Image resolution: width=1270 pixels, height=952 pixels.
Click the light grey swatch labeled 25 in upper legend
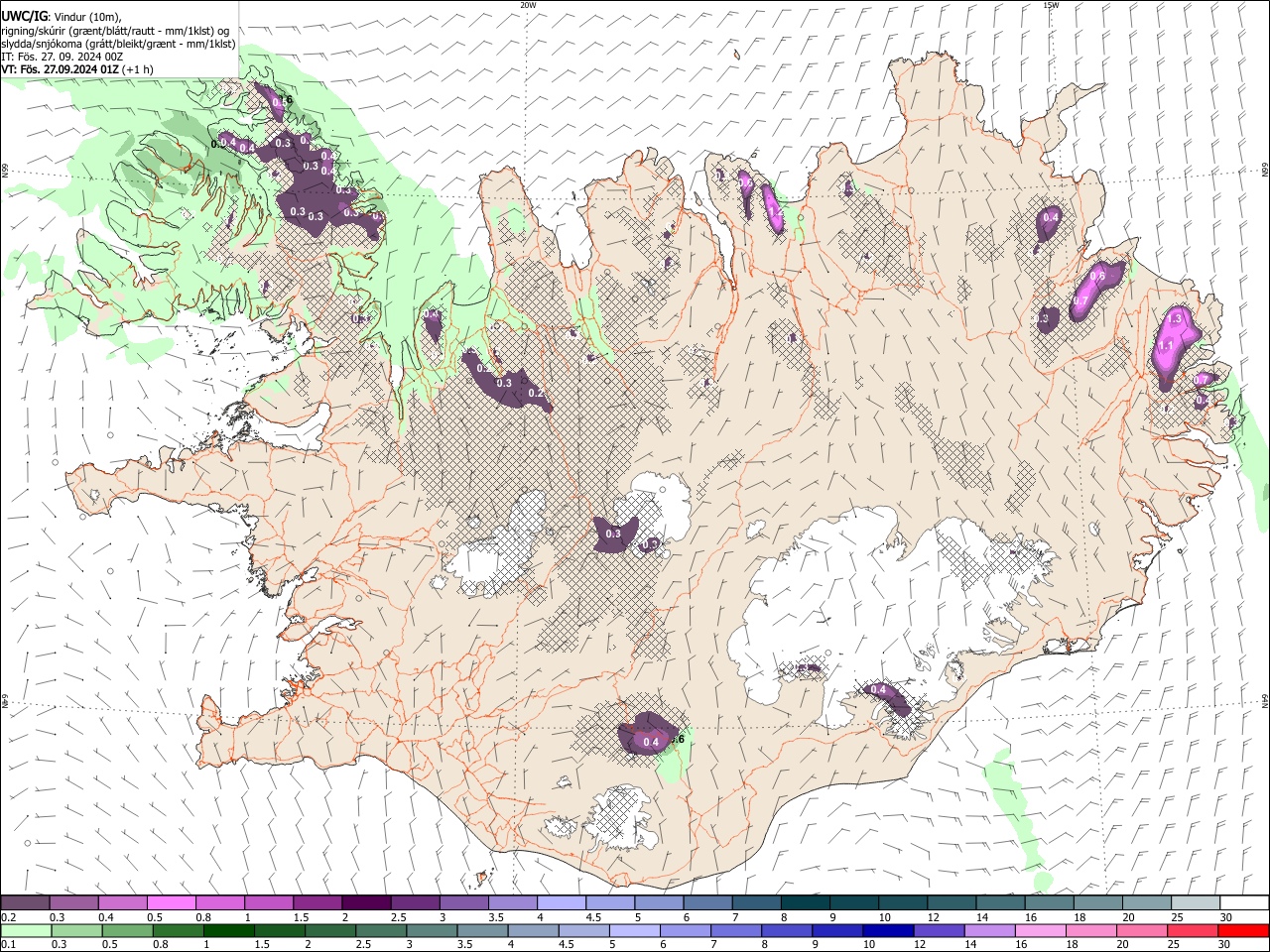(1195, 902)
